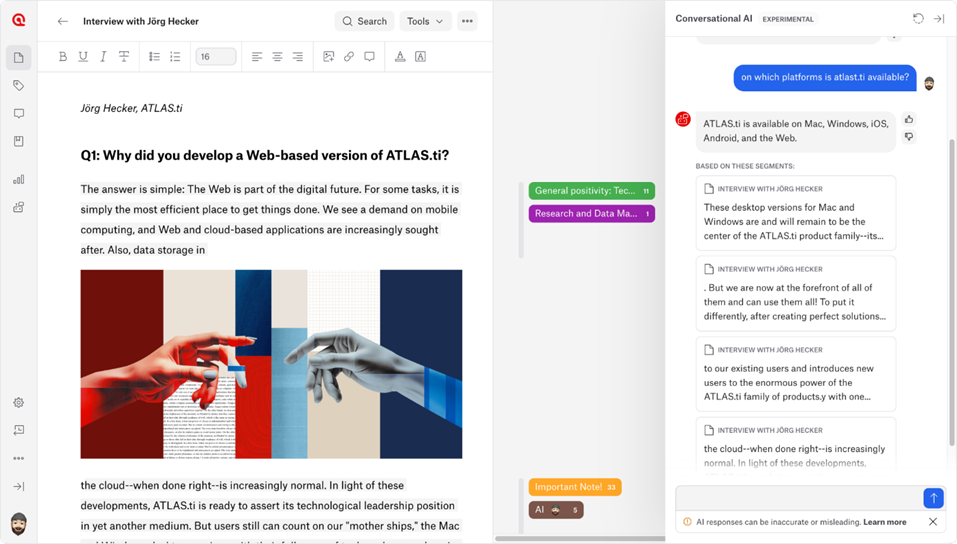957x544 pixels.
Task: Give thumbs up to AI response
Action: tap(909, 119)
